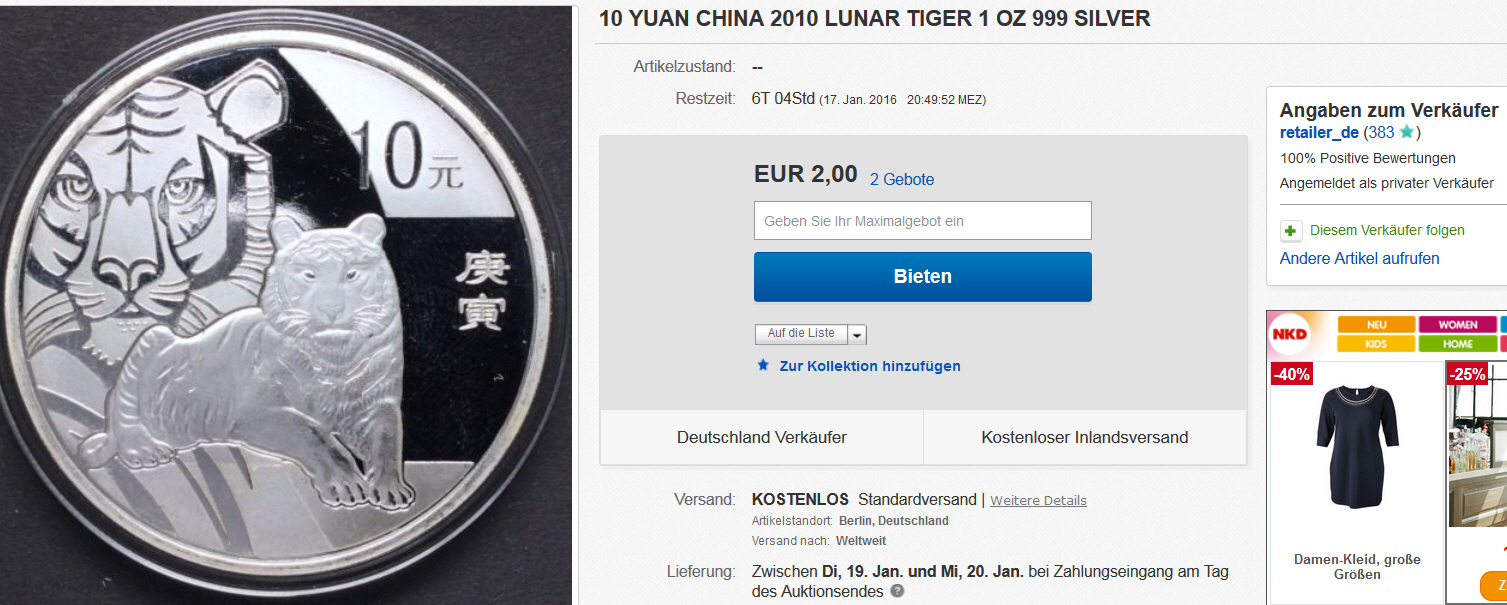Click the blue star next to Zur Kollektion hinzufügen
Viewport: 1507px width, 605px height.
coord(763,366)
